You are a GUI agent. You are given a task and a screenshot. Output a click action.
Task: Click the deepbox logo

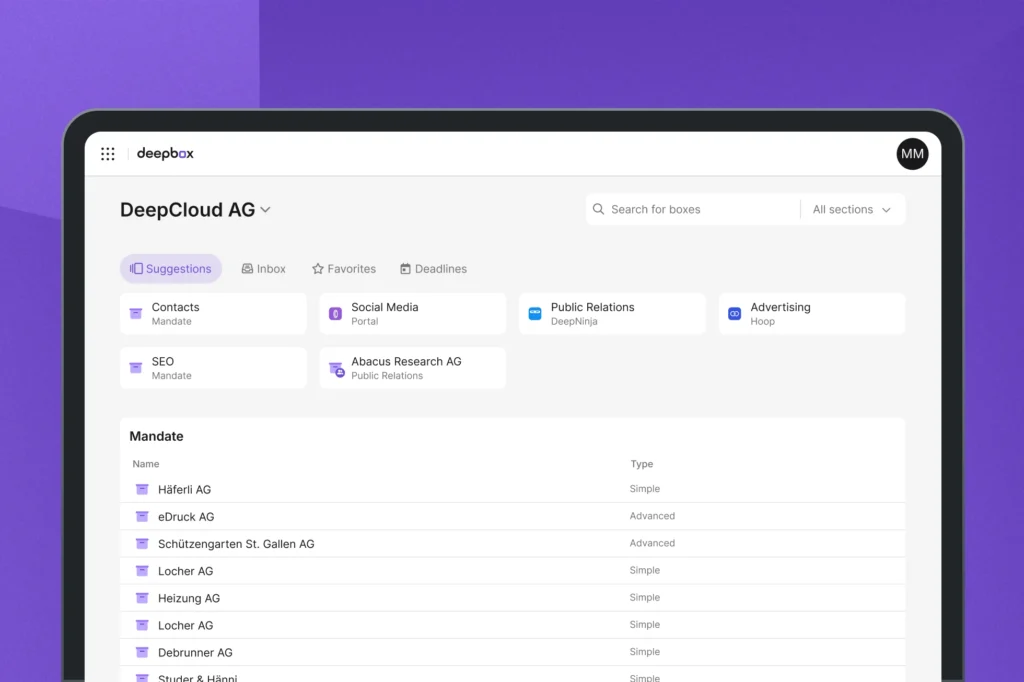[x=165, y=154]
